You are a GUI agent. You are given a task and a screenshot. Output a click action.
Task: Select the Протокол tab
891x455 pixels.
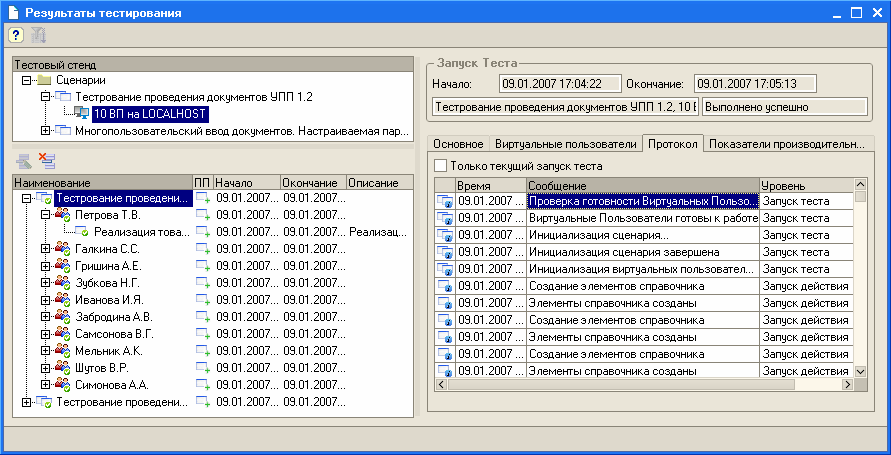673,143
